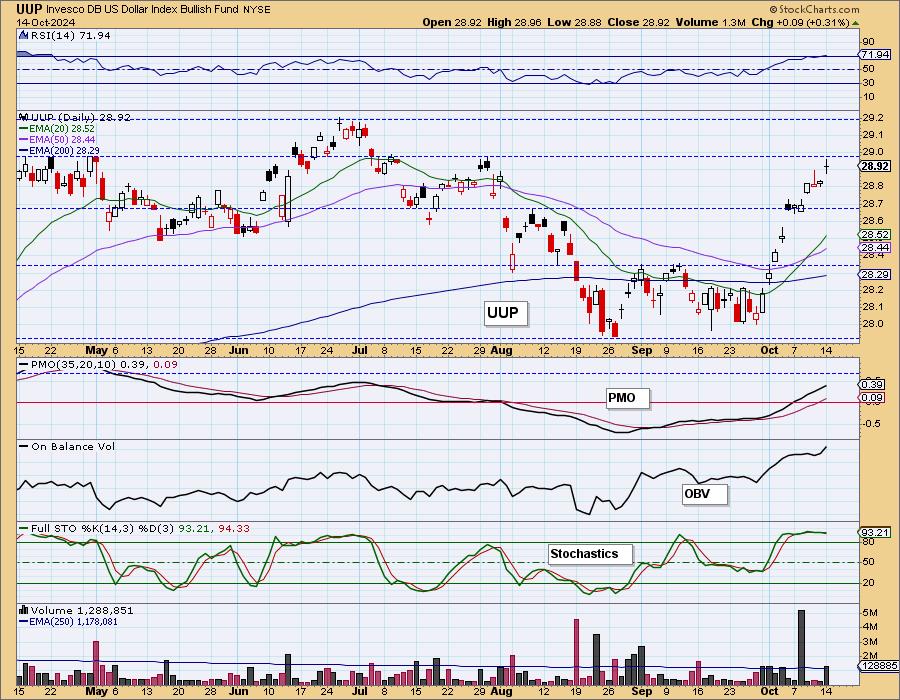Click May on the price panel date axis

tap(96, 350)
